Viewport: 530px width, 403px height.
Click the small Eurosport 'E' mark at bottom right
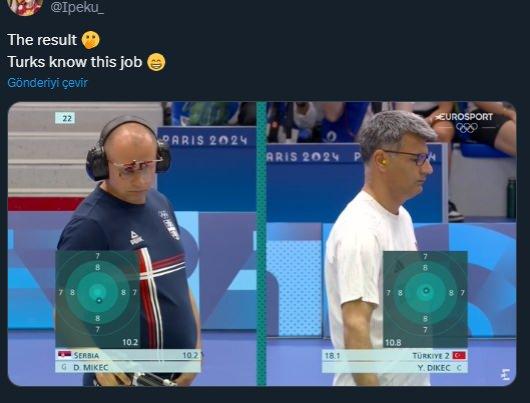505,375
